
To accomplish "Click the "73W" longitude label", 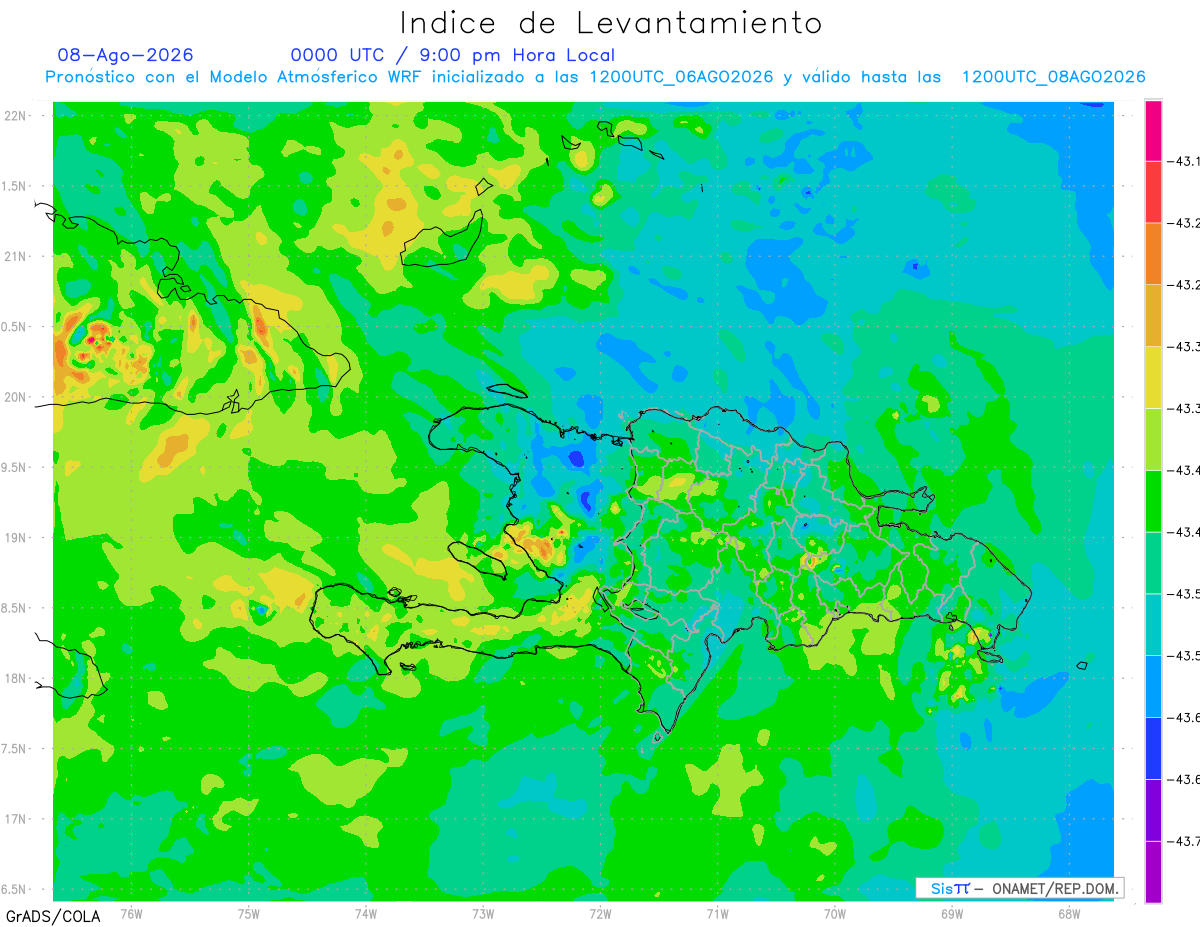I will click(483, 914).
